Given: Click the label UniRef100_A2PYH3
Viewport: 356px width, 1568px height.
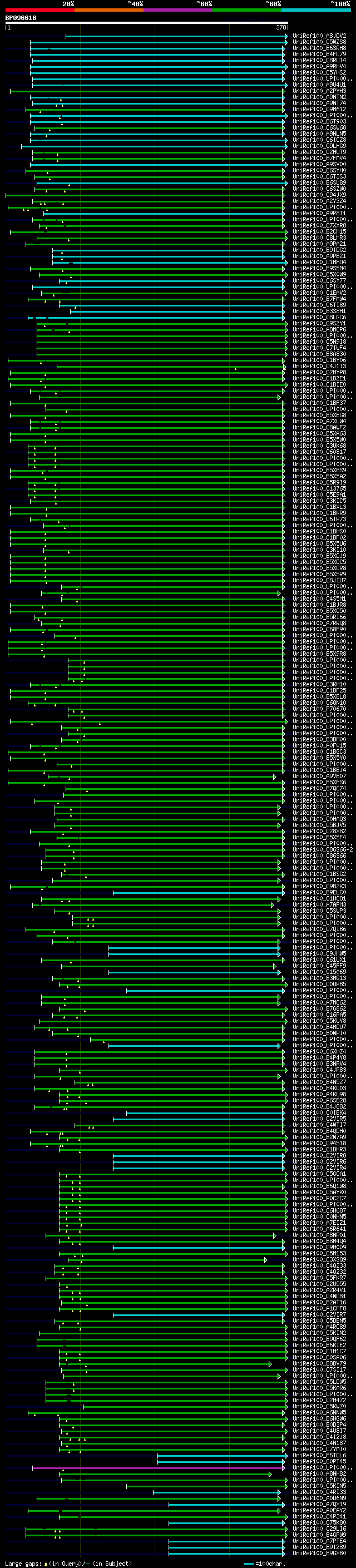Looking at the screenshot, I should 319,91.
